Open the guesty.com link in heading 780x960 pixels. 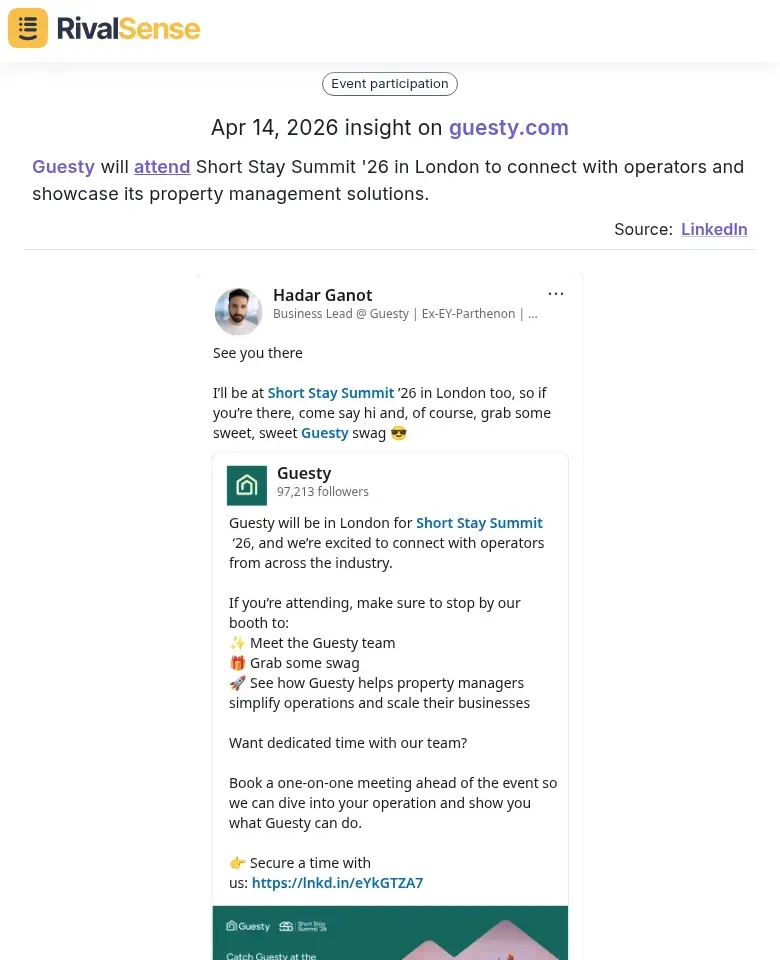coord(508,128)
